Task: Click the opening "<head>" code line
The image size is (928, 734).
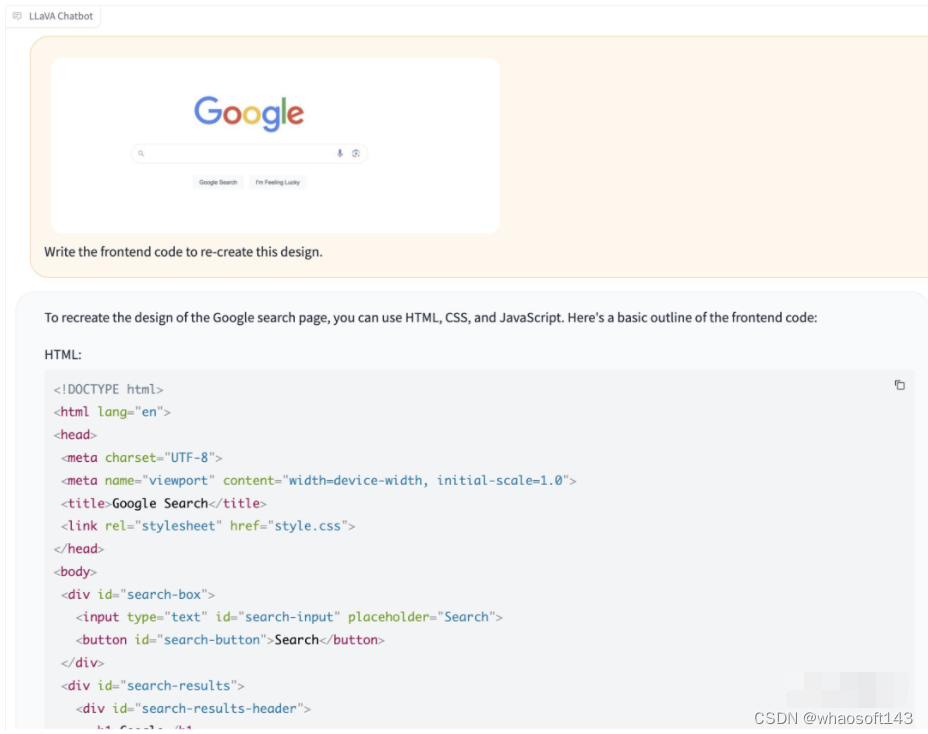Action: pyautogui.click(x=75, y=435)
